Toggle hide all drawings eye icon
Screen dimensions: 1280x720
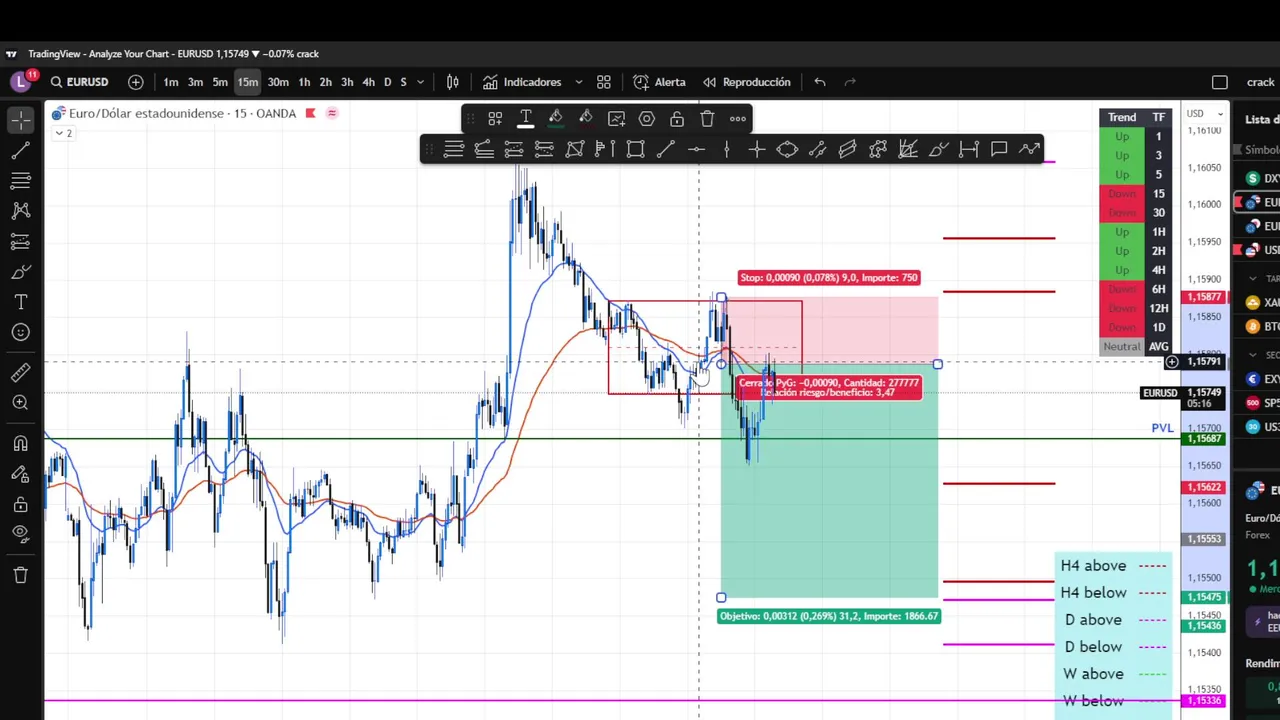pos(20,534)
